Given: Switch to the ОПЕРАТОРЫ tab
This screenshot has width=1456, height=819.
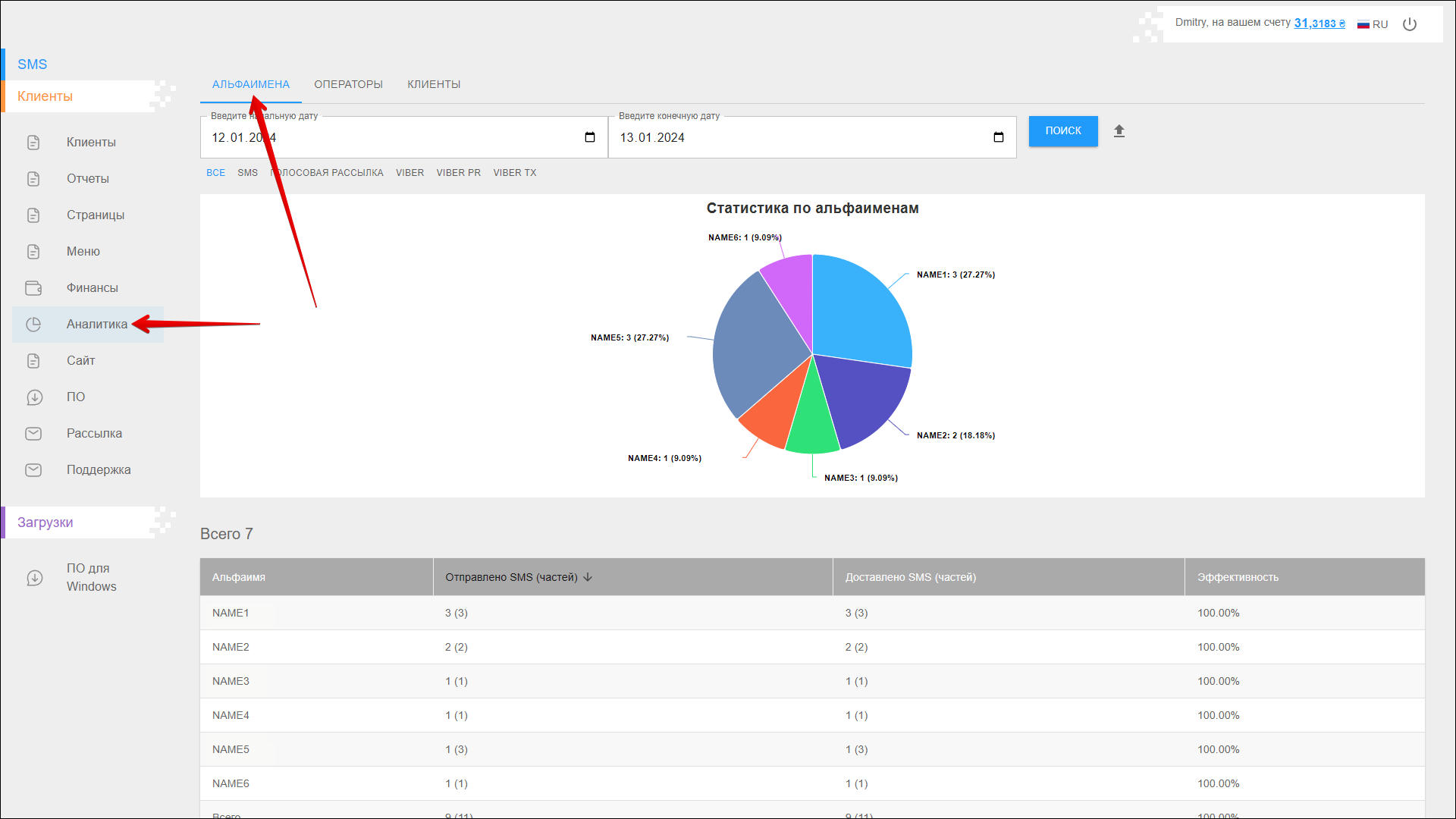Looking at the screenshot, I should pyautogui.click(x=348, y=84).
